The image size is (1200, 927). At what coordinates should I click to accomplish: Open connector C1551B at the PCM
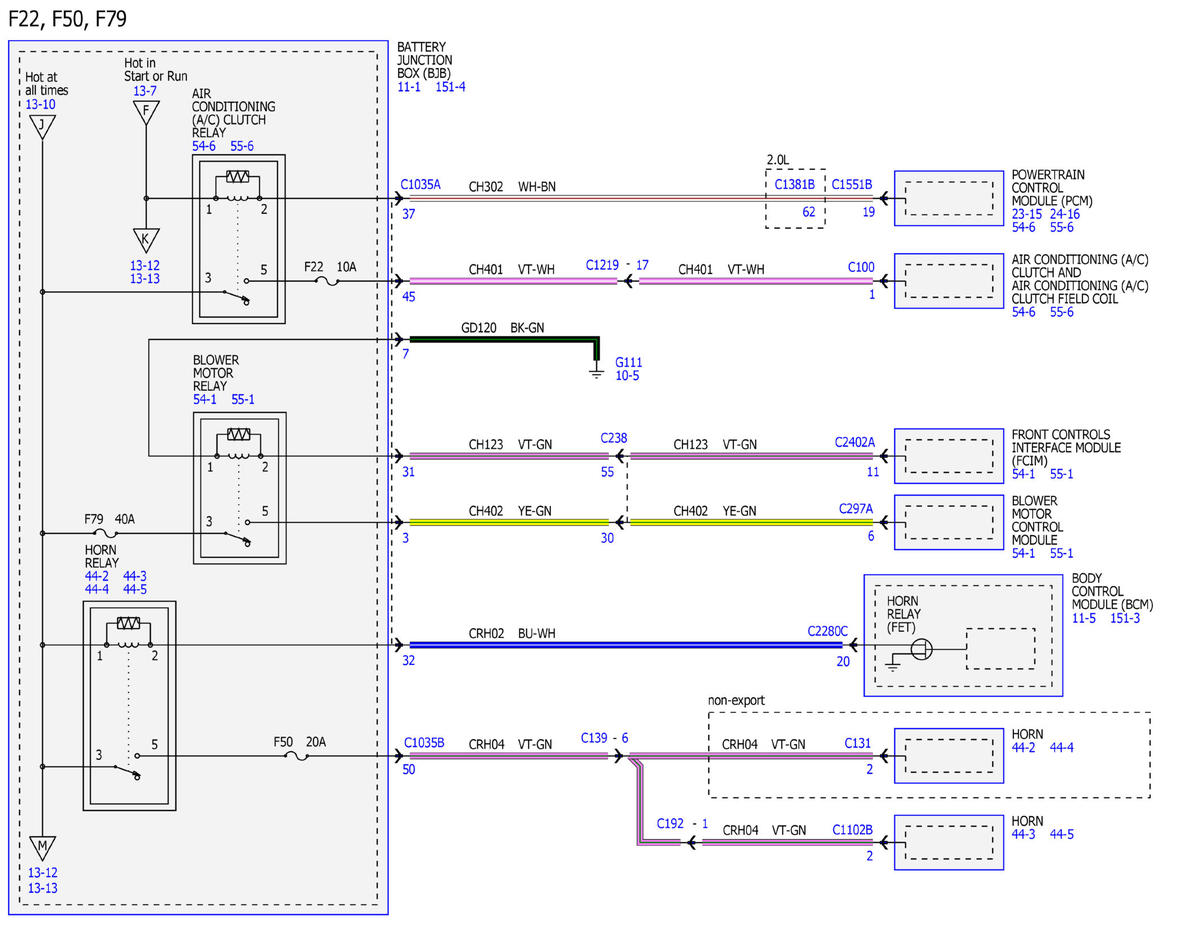click(852, 185)
